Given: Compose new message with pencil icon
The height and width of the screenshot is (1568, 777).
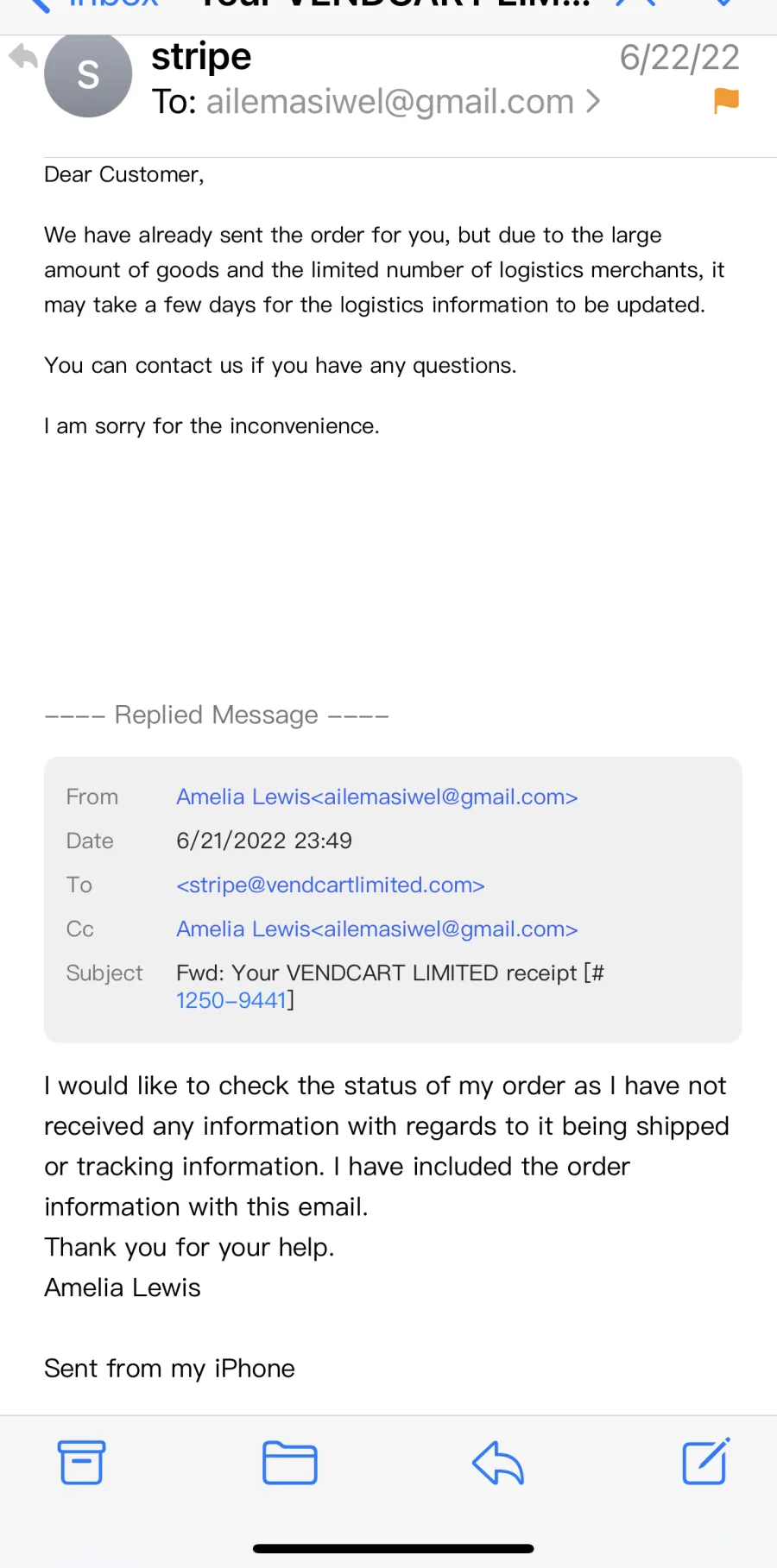Looking at the screenshot, I should tap(706, 1461).
